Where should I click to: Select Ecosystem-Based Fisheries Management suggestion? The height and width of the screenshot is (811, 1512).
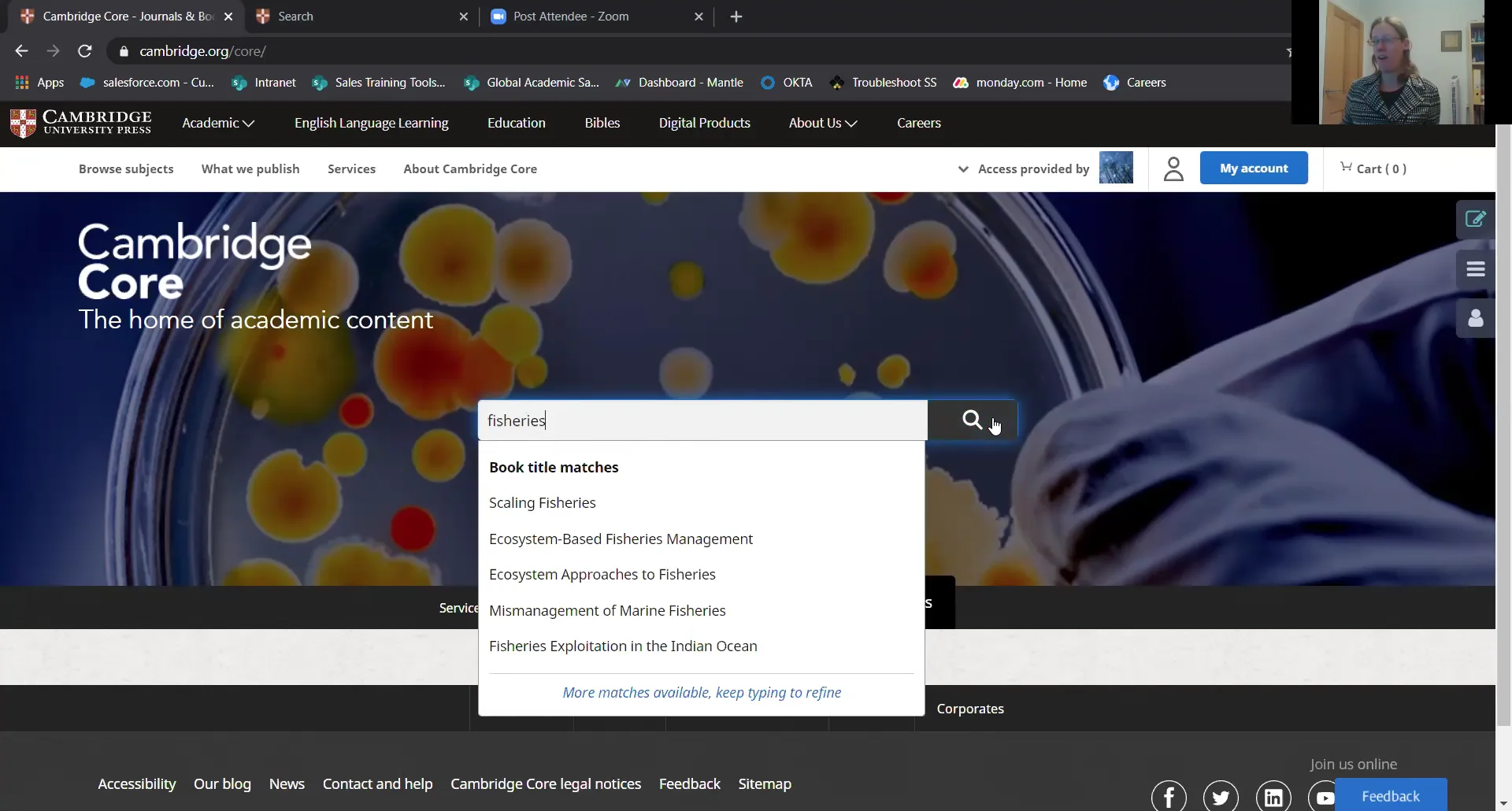(621, 539)
